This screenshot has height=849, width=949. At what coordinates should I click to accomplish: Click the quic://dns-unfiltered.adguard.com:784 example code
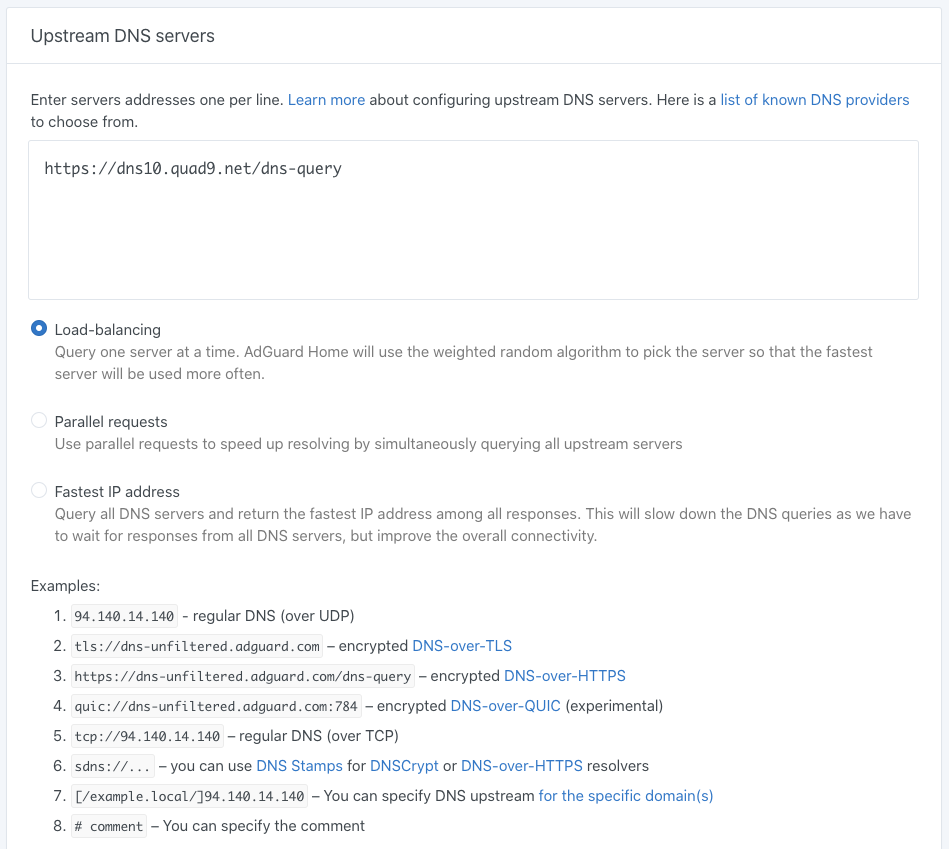216,706
